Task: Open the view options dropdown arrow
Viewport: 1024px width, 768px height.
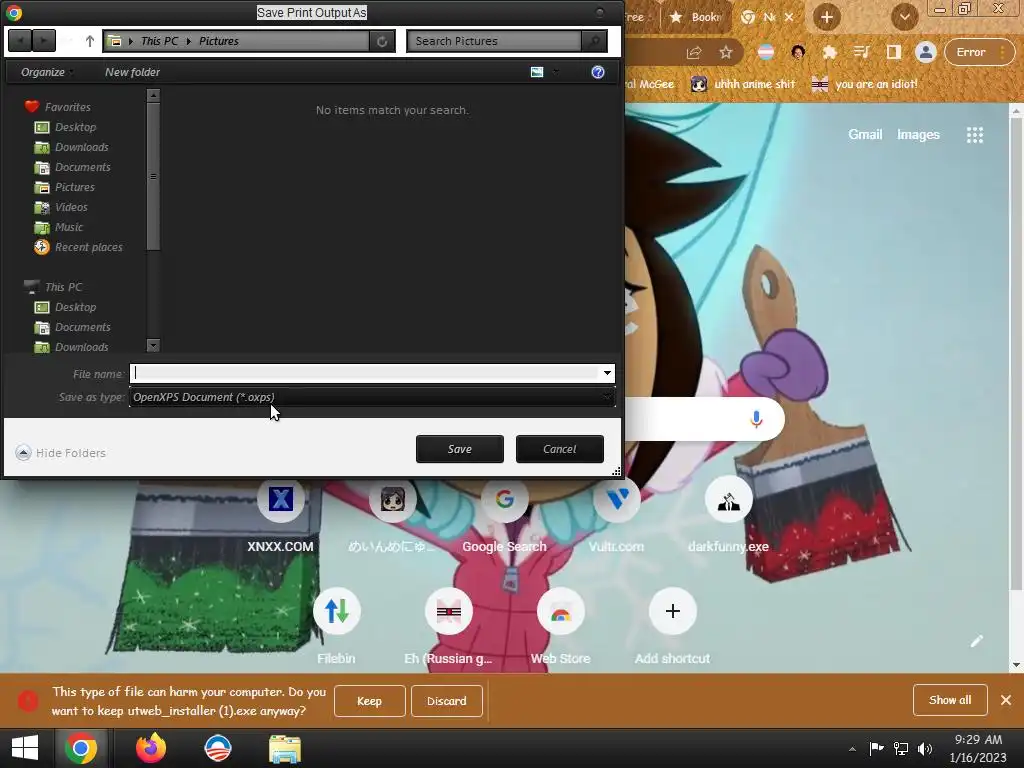Action: point(556,72)
